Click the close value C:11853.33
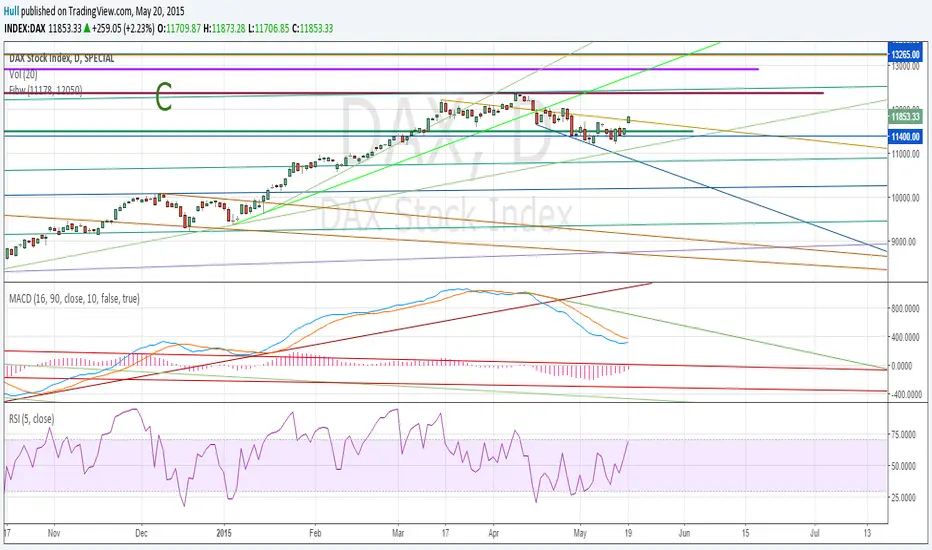This screenshot has width=932, height=550. coord(313,28)
